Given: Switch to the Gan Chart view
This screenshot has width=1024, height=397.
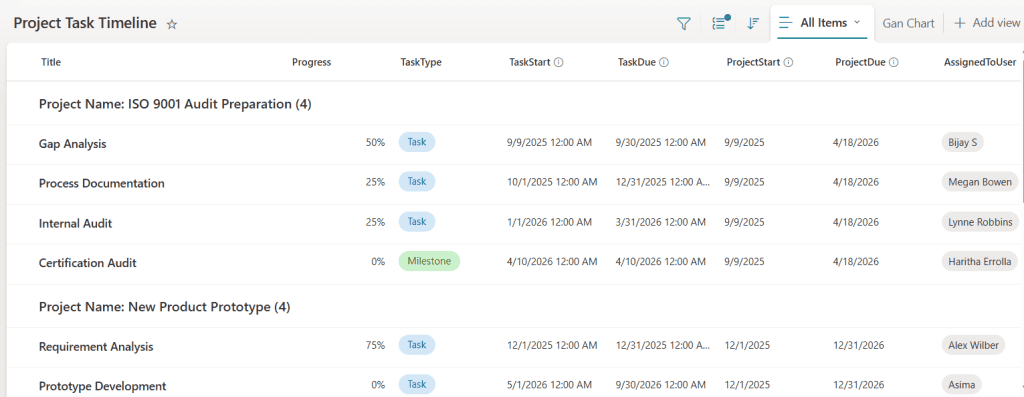Looking at the screenshot, I should [908, 24].
